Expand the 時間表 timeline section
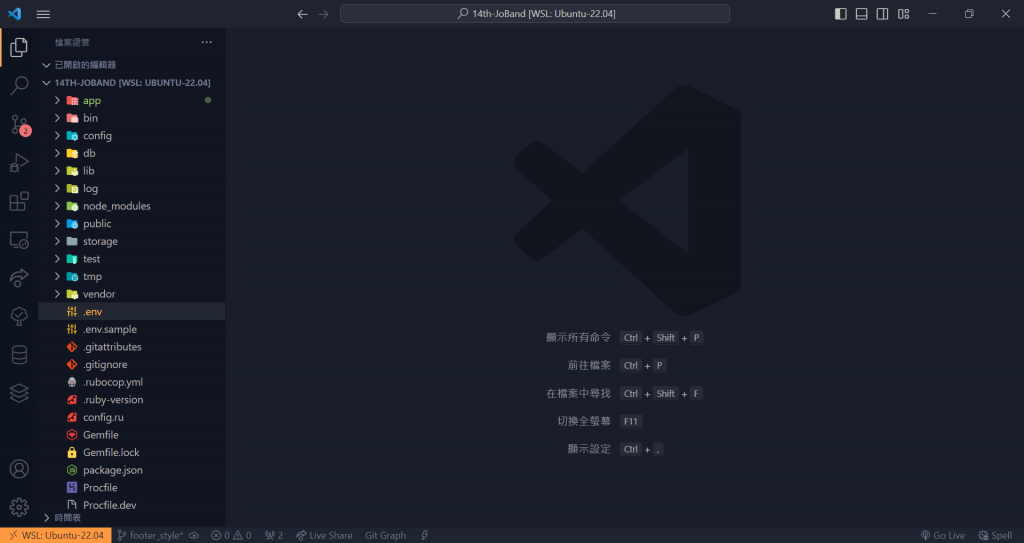This screenshot has width=1024, height=543. 132,518
